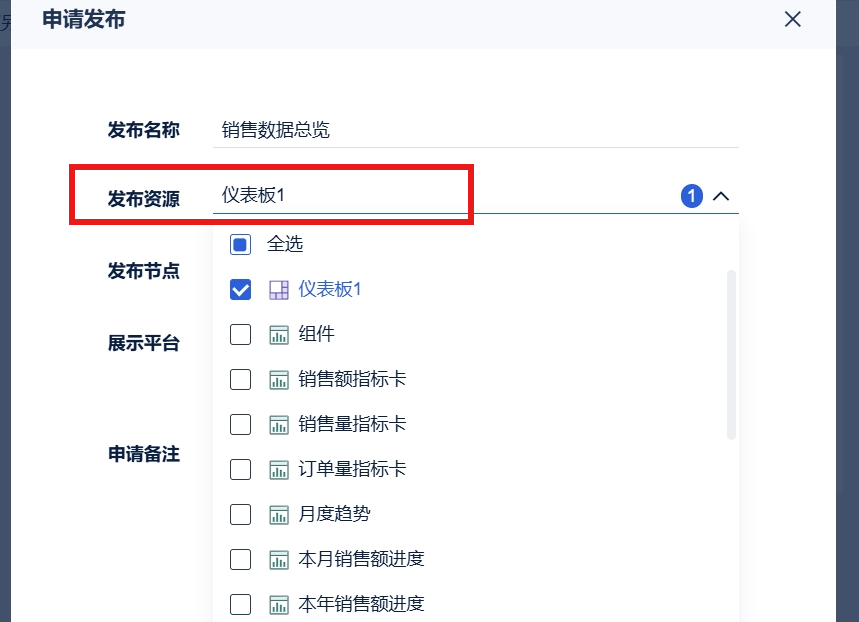Click the chart icon beside 本年销售额进度
859x622 pixels.
(279, 604)
